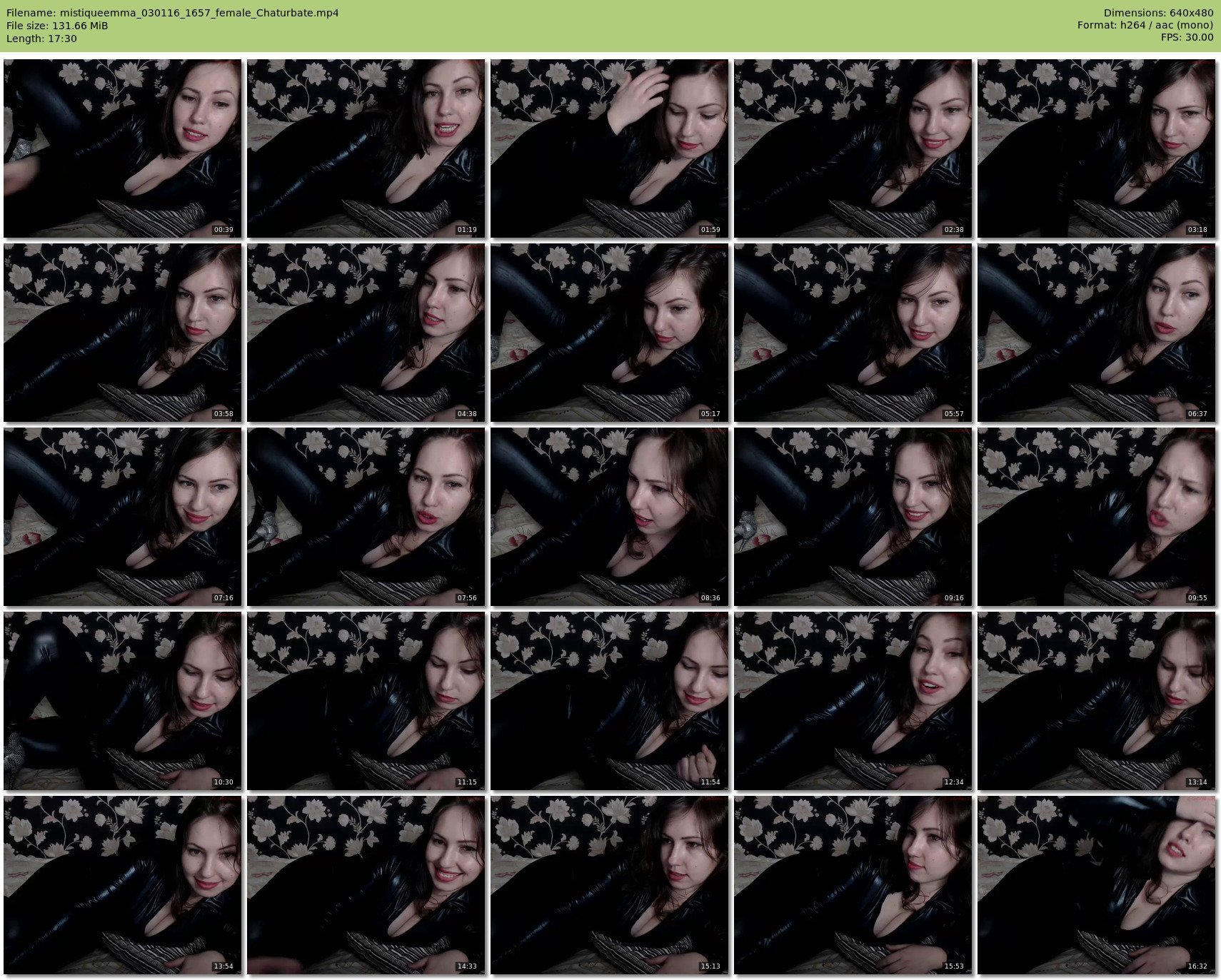Select the frame stamped 14:33
The width and height of the screenshot is (1221, 980).
[x=366, y=885]
